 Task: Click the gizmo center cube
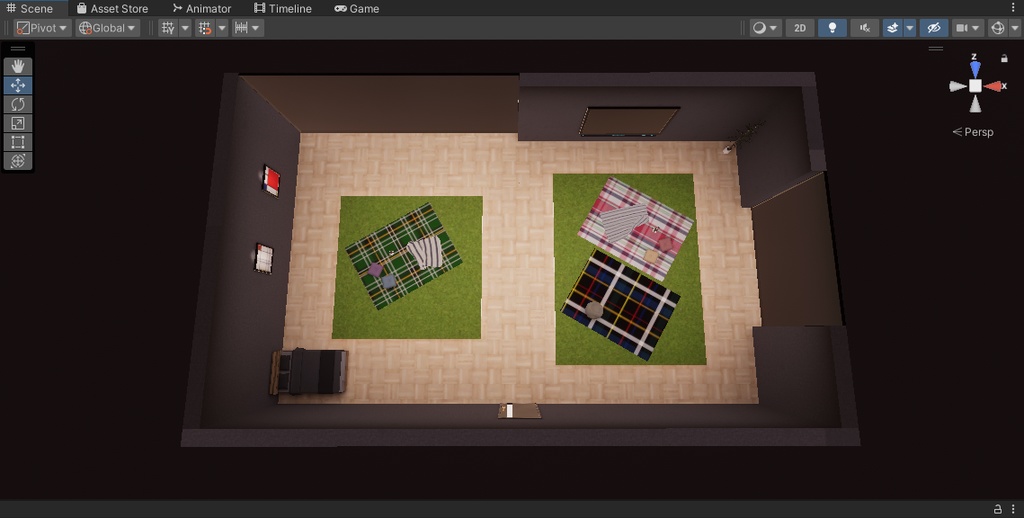coord(975,86)
